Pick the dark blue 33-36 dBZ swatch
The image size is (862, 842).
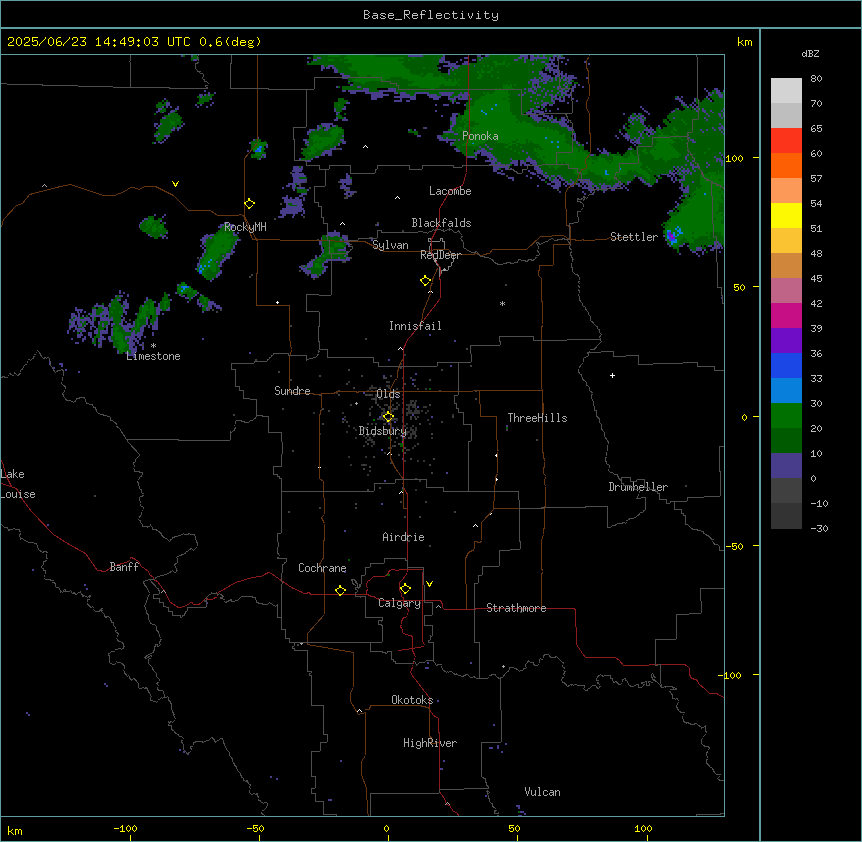pyautogui.click(x=786, y=365)
